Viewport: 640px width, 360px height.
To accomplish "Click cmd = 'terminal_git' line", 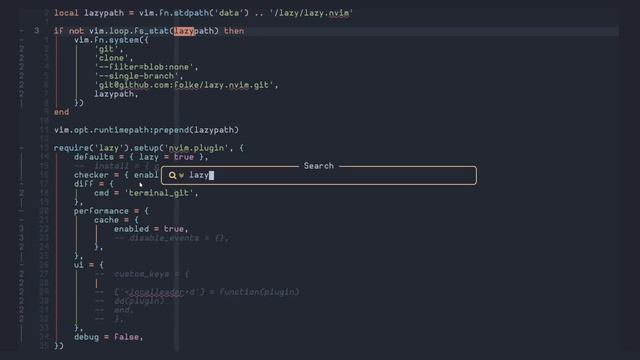I will [x=146, y=193].
